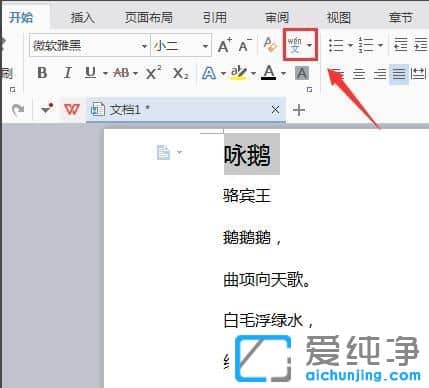This screenshot has height=388, width=429.
Task: Click the WPS W home icon
Action: tap(72, 109)
